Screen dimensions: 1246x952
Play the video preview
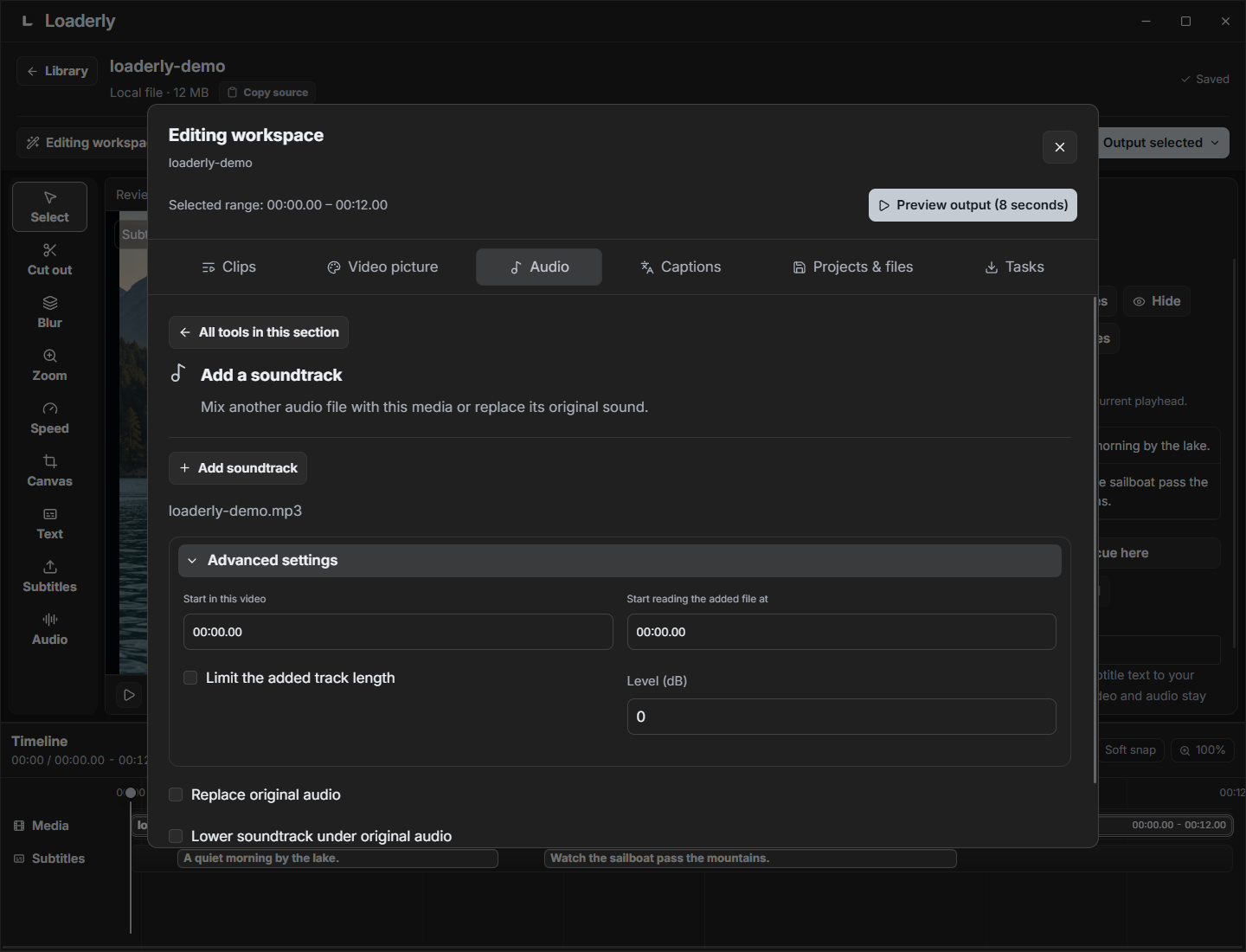(129, 695)
